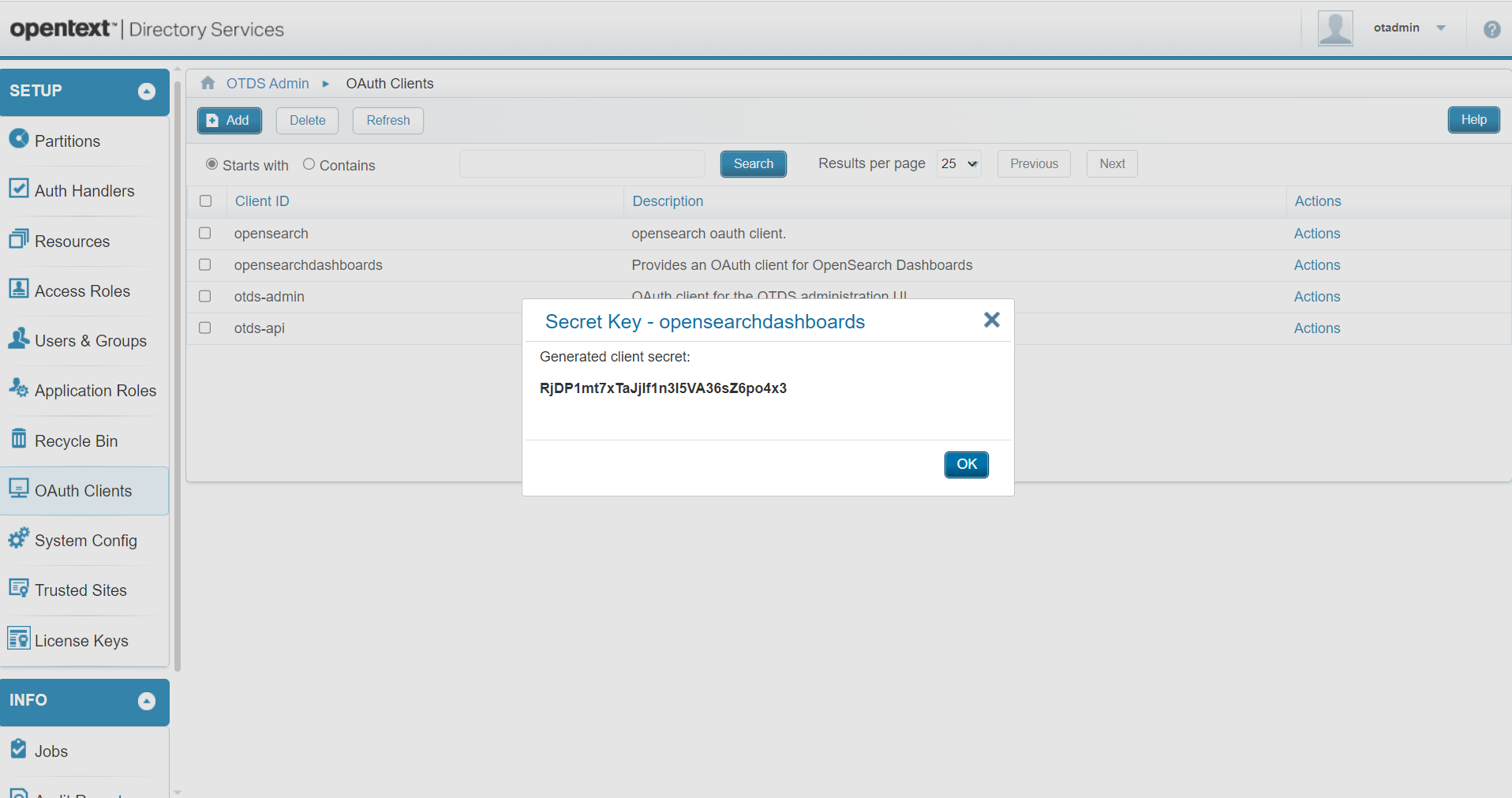Collapse the SETUP section
The image size is (1512, 798).
pyautogui.click(x=147, y=92)
